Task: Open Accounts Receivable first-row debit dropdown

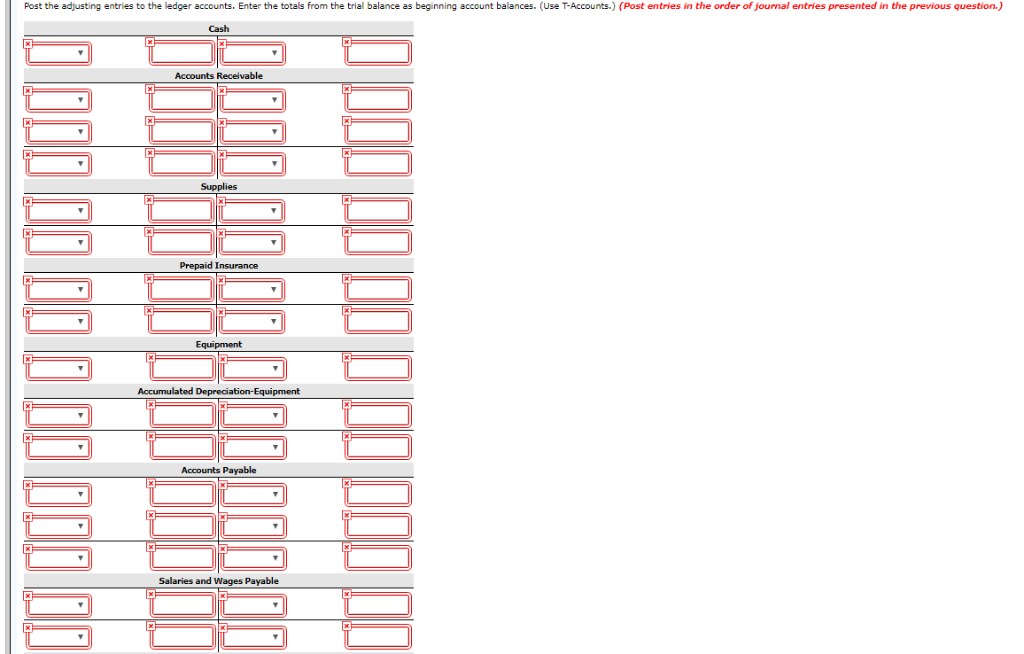Action: pos(59,100)
